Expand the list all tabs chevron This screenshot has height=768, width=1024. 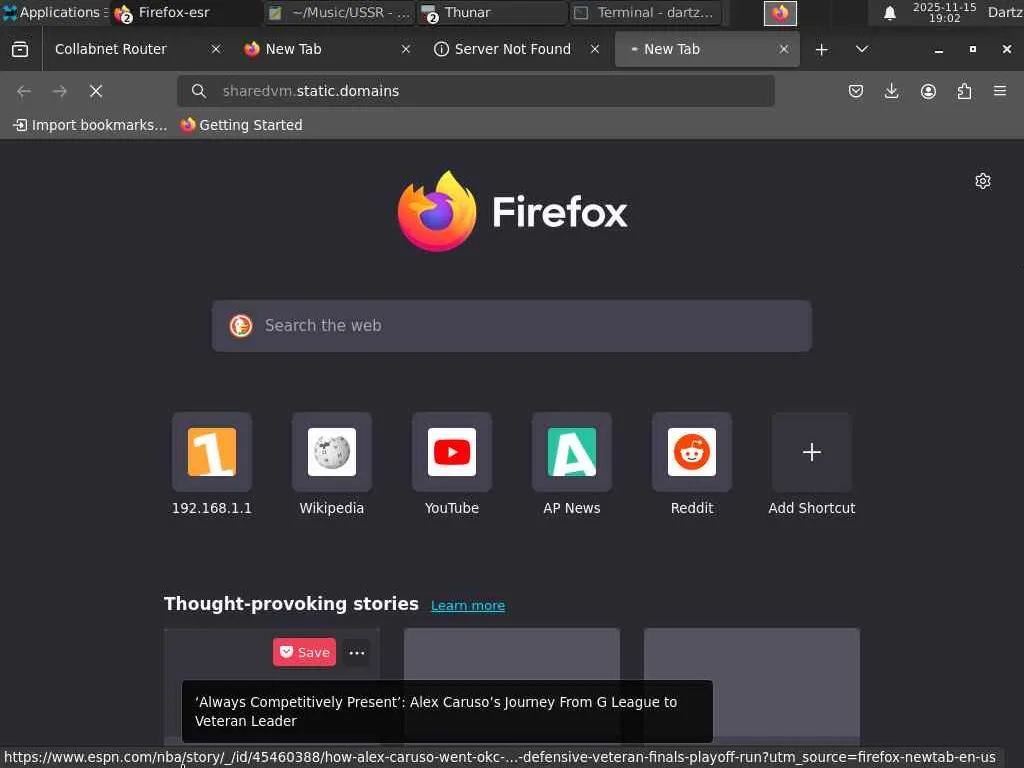point(862,50)
